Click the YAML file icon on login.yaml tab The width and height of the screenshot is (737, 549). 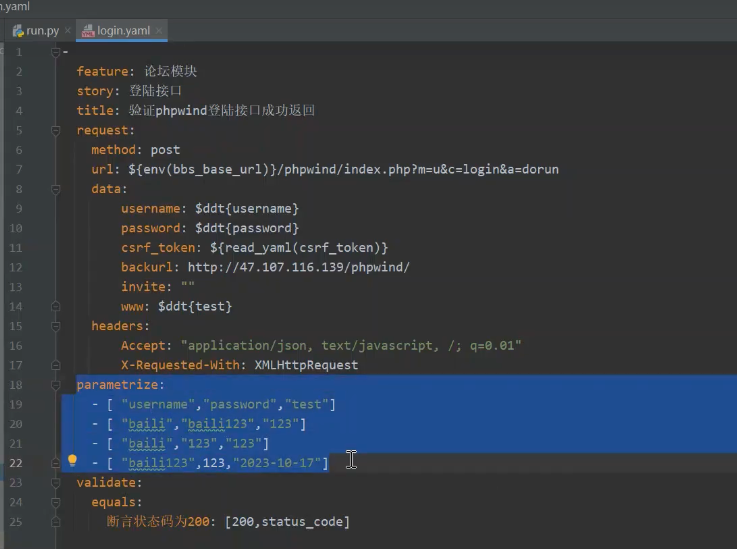tap(88, 31)
